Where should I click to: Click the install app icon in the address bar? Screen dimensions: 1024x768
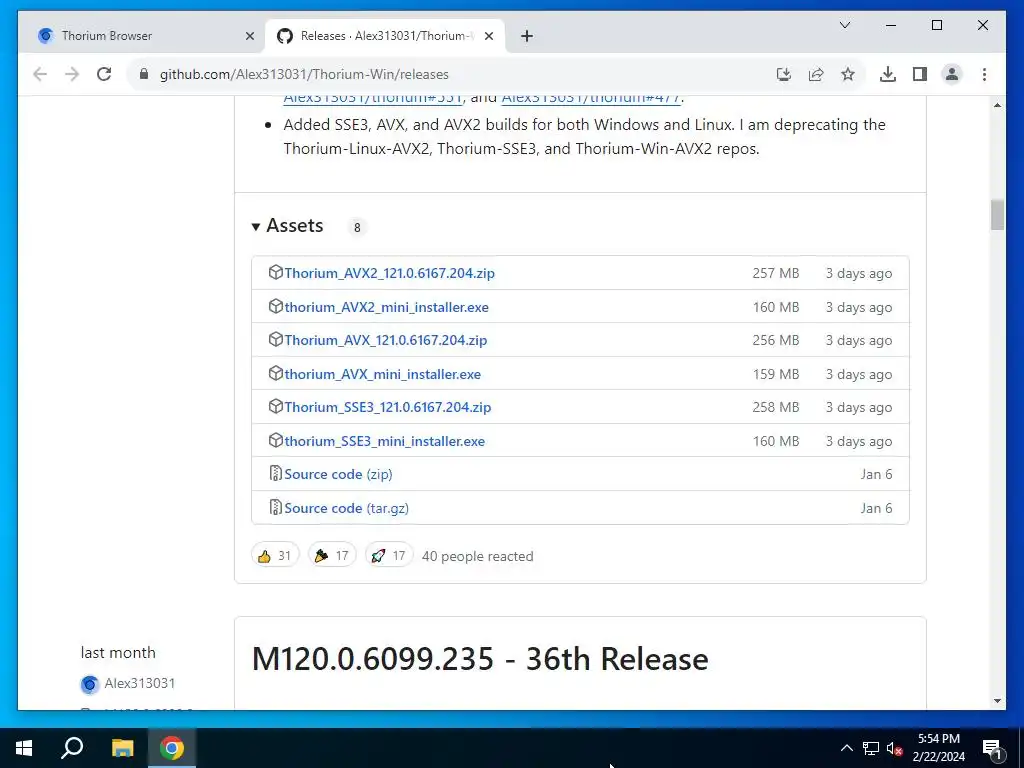[x=784, y=74]
